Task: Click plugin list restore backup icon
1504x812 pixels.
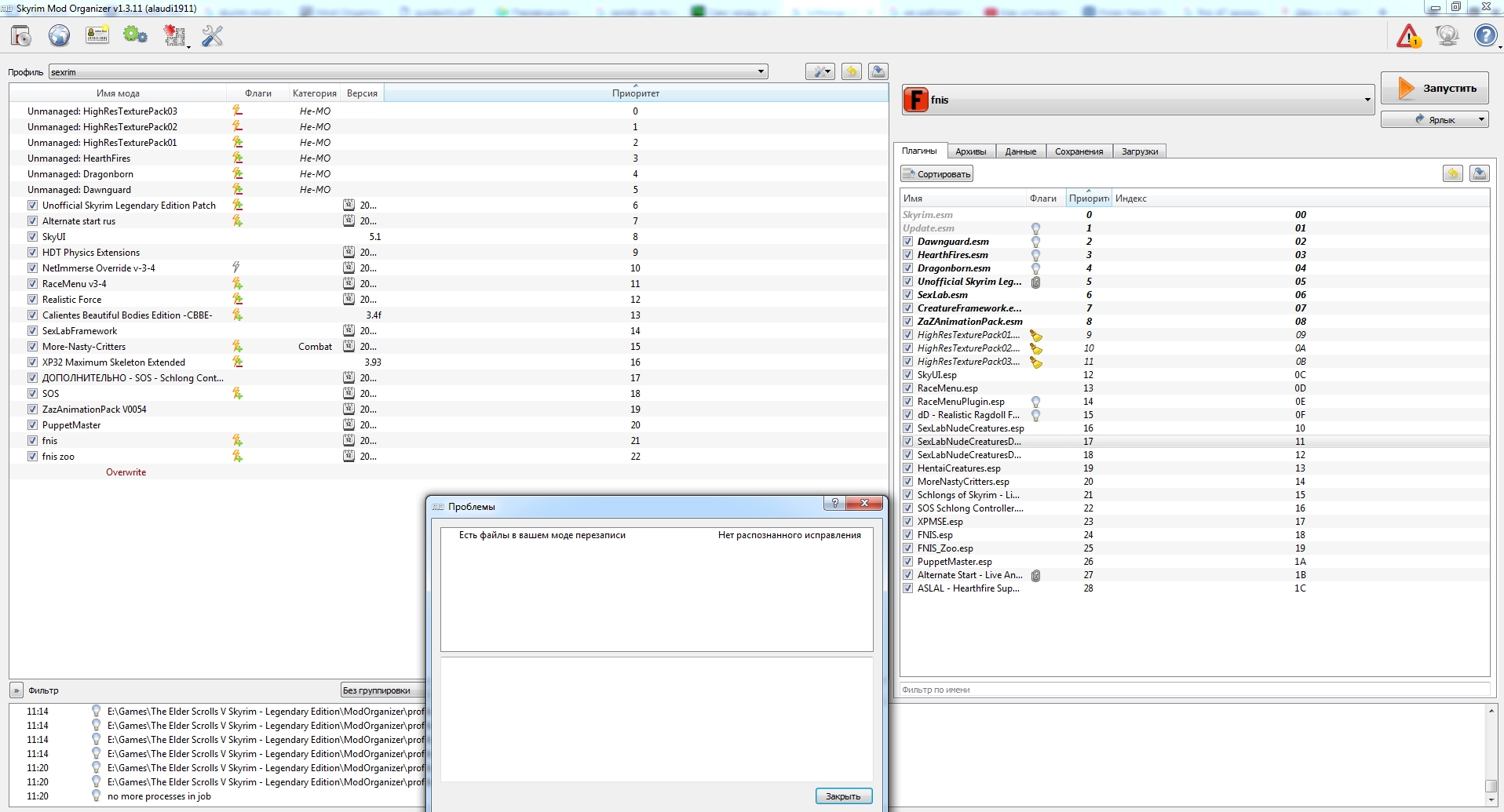Action: click(x=1453, y=173)
